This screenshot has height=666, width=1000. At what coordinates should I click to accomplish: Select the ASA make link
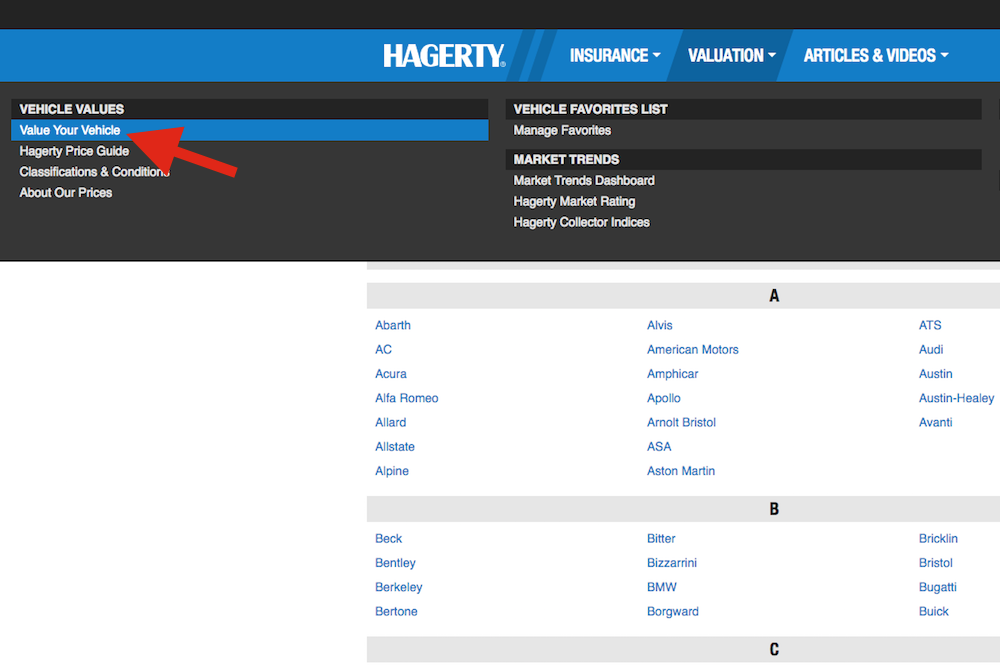(659, 447)
